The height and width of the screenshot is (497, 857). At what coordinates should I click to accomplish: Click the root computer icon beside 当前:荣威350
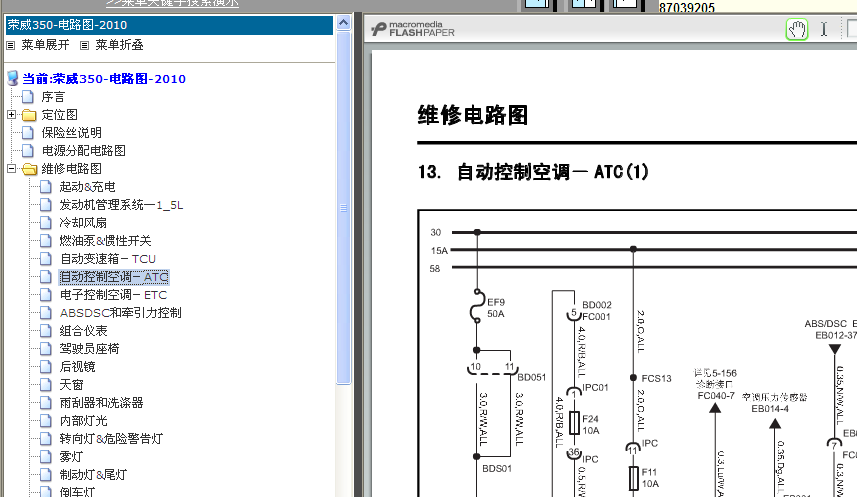[12, 79]
